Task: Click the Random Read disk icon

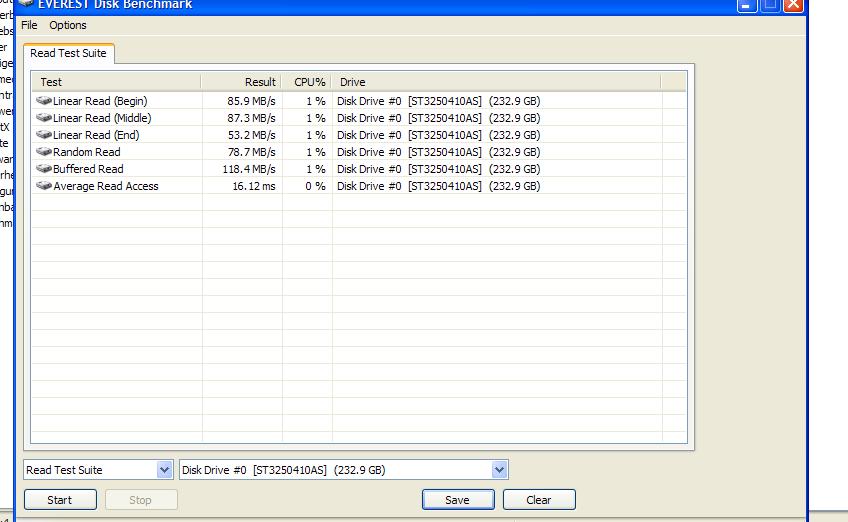Action: coord(44,151)
